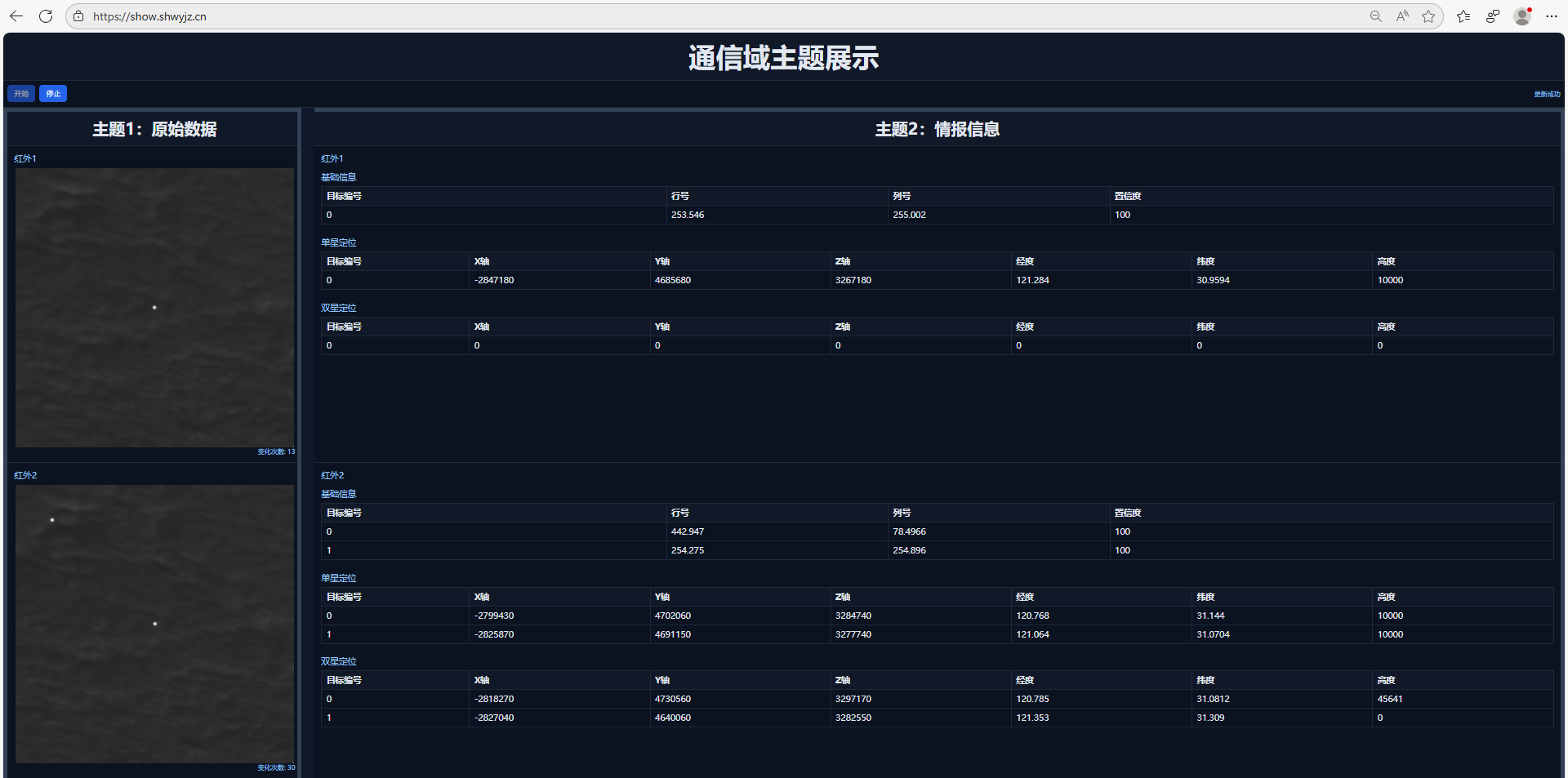Open the favorites list icon
Image resolution: width=1568 pixels, height=778 pixels.
(x=1463, y=16)
